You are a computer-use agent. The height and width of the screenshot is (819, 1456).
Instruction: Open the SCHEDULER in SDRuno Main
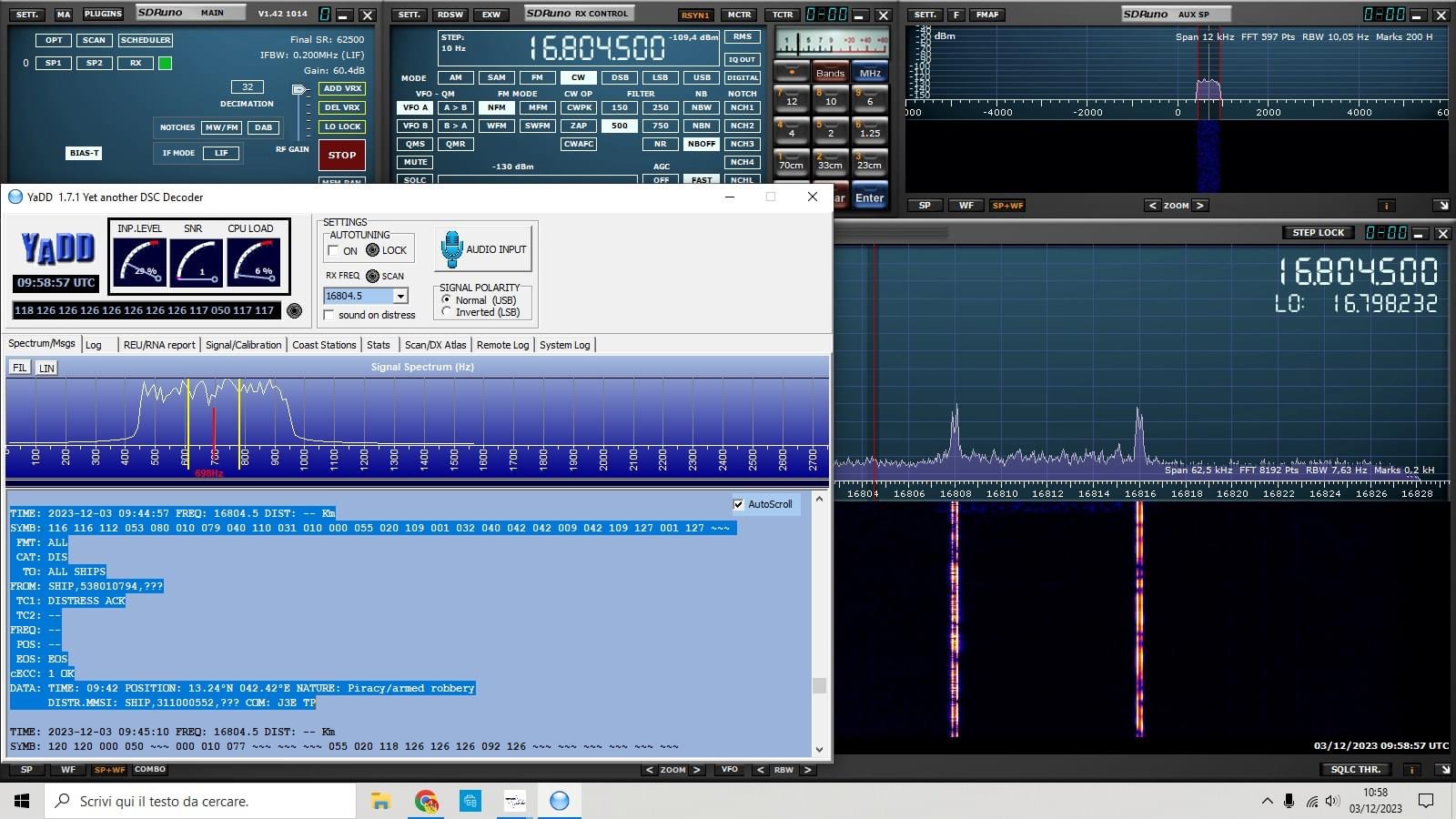[x=146, y=40]
